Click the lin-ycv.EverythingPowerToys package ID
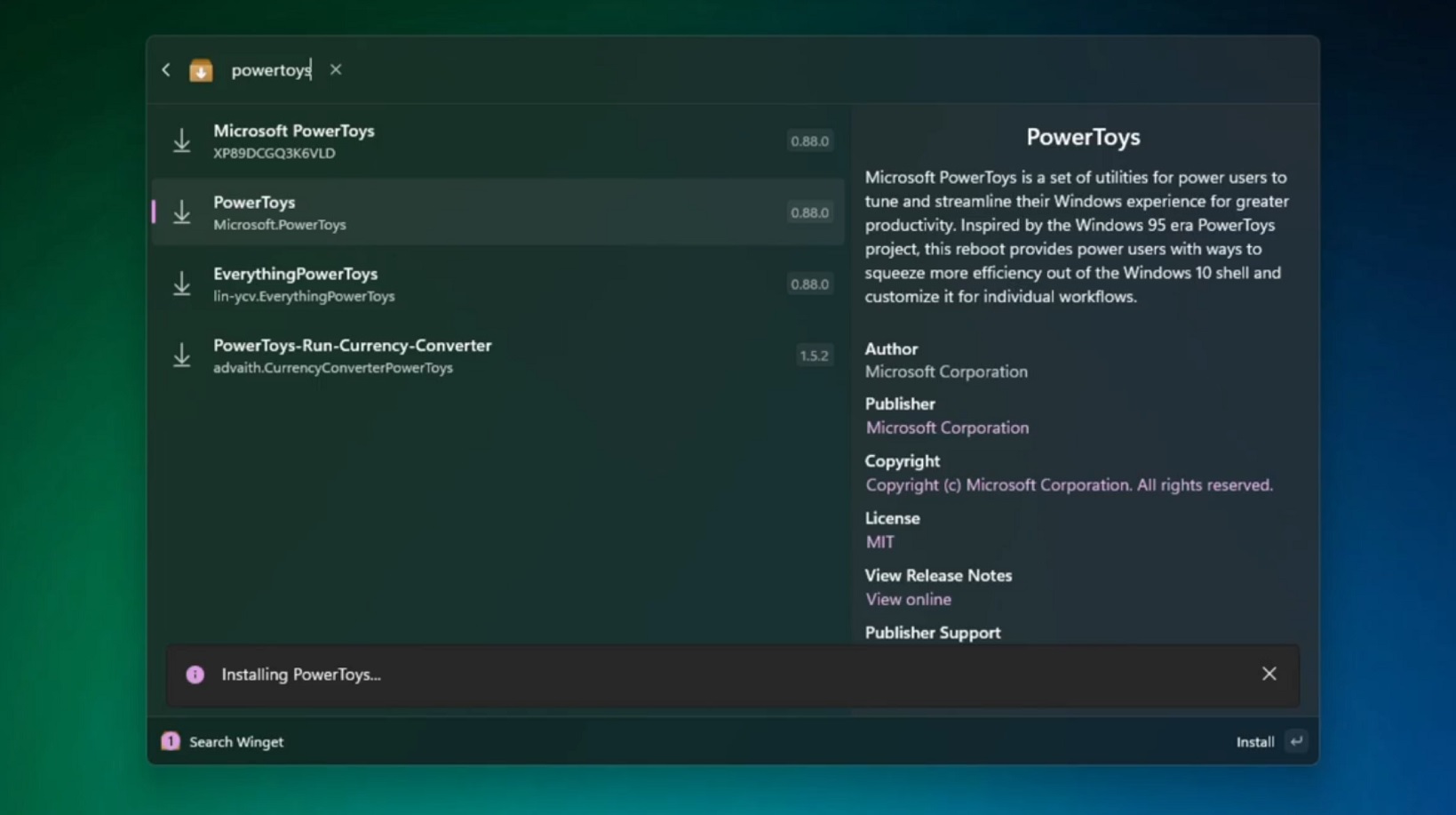 (x=304, y=296)
